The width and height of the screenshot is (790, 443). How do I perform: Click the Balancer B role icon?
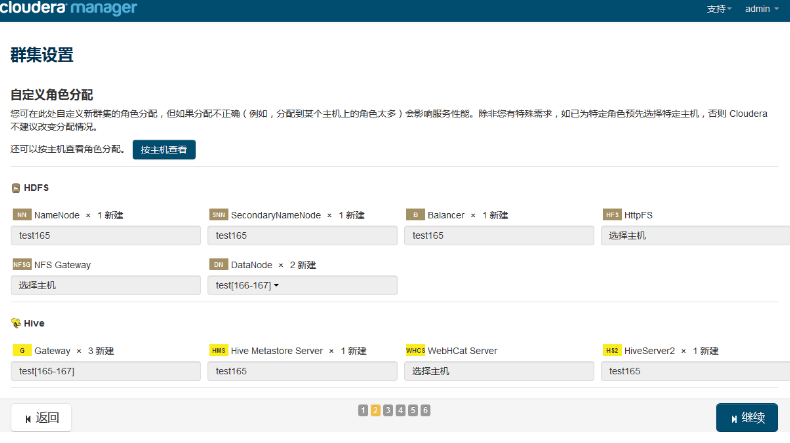tap(415, 215)
